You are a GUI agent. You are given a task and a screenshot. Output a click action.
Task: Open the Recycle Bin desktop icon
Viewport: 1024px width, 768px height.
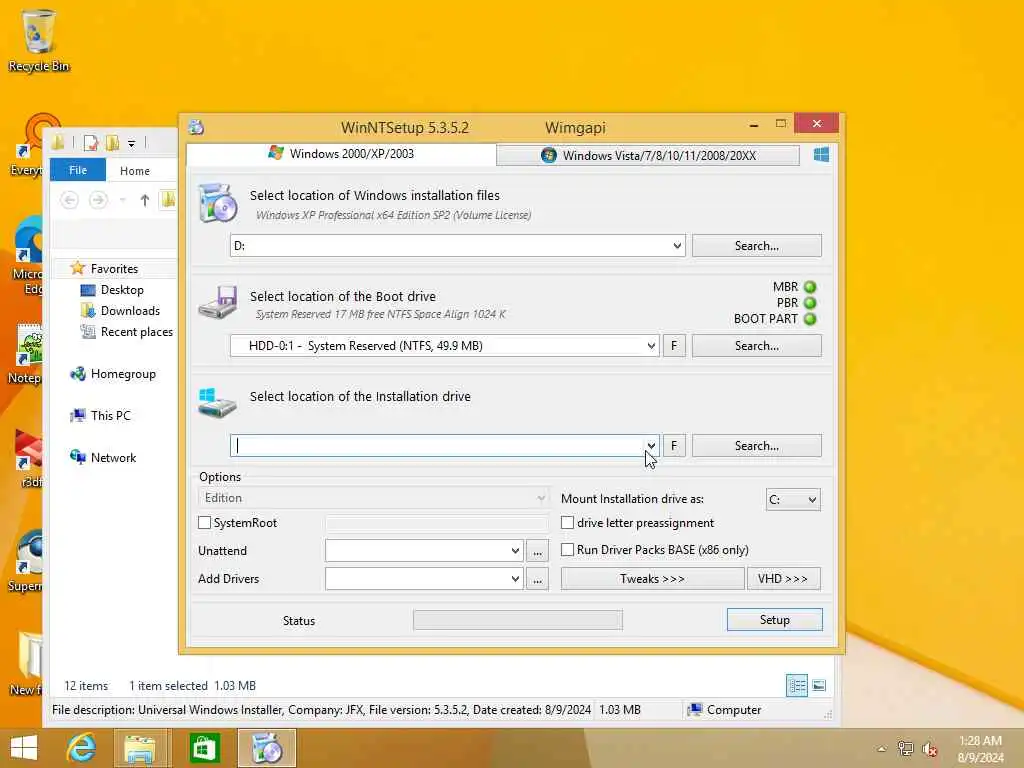pyautogui.click(x=39, y=40)
